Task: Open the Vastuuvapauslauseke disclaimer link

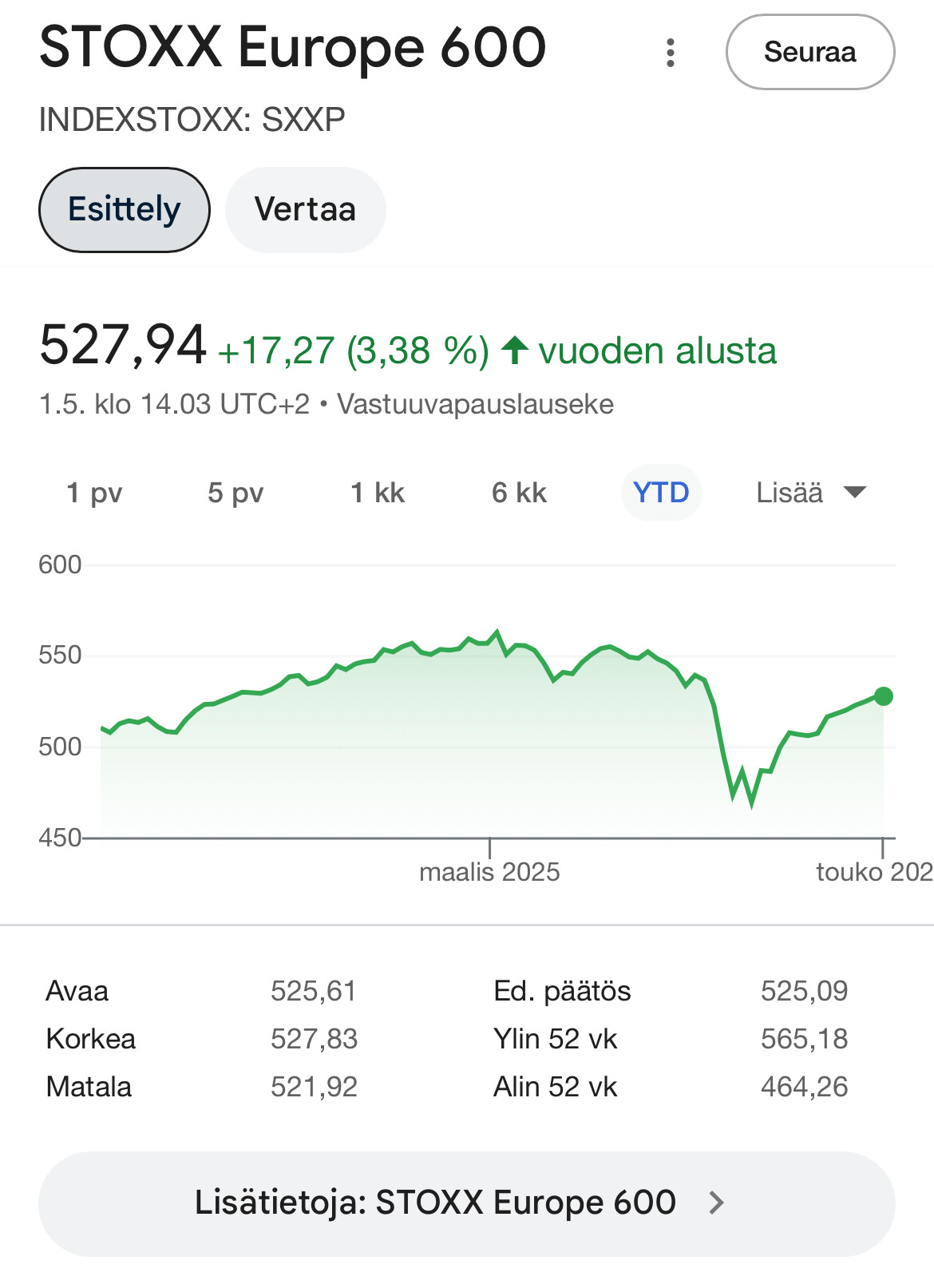Action: pos(475,404)
